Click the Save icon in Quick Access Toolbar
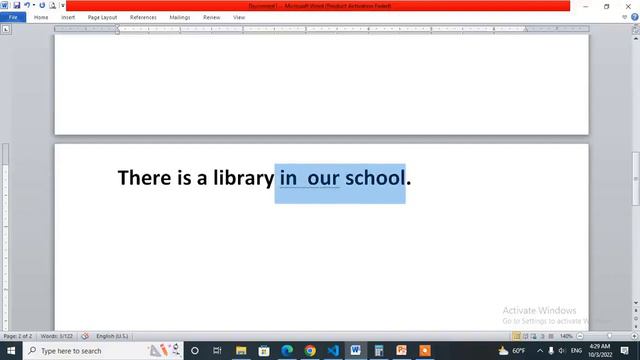Image resolution: width=640 pixels, height=360 pixels. point(16,6)
